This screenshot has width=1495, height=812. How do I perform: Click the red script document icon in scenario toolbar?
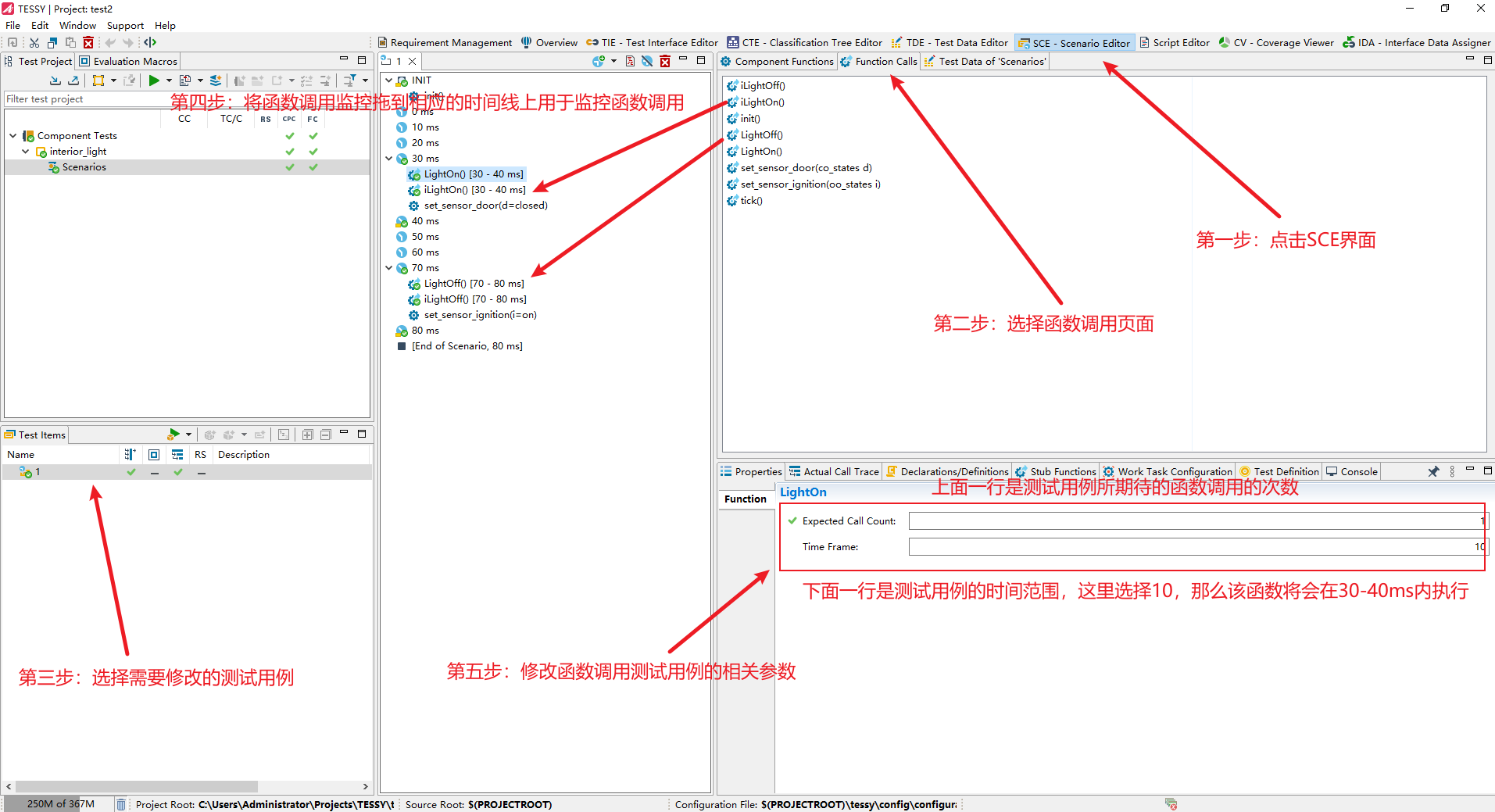pos(630,61)
